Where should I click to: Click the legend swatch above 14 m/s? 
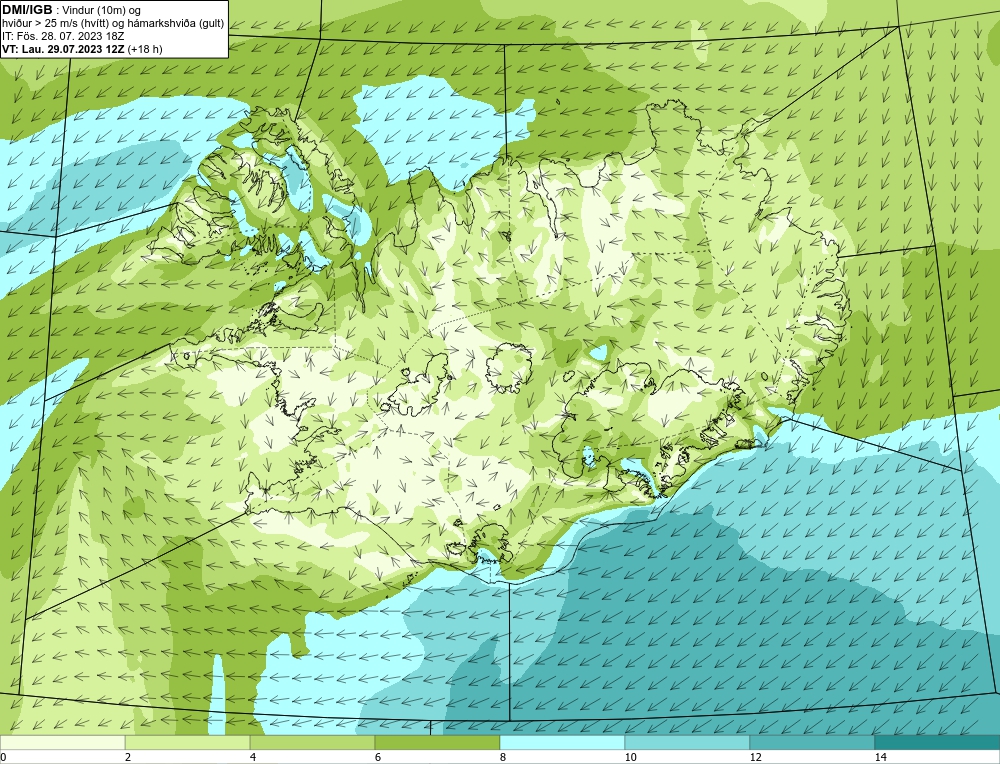[x=938, y=743]
